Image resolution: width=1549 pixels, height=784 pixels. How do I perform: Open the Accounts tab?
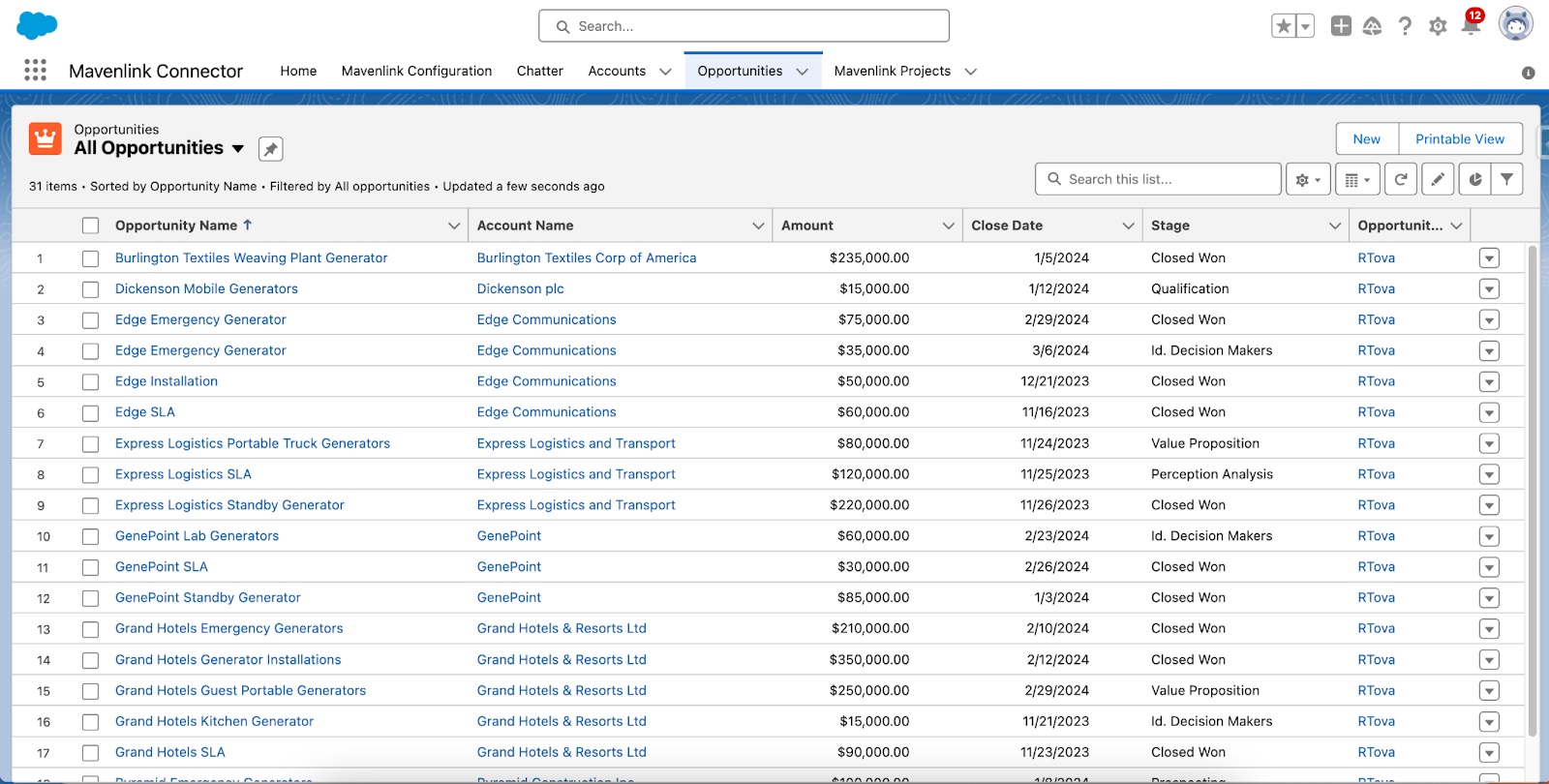pyautogui.click(x=617, y=71)
